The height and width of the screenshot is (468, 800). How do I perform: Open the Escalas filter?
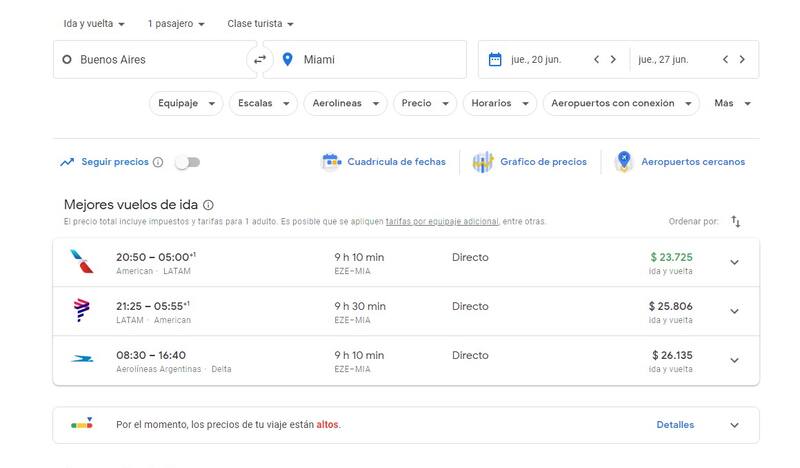[264, 103]
